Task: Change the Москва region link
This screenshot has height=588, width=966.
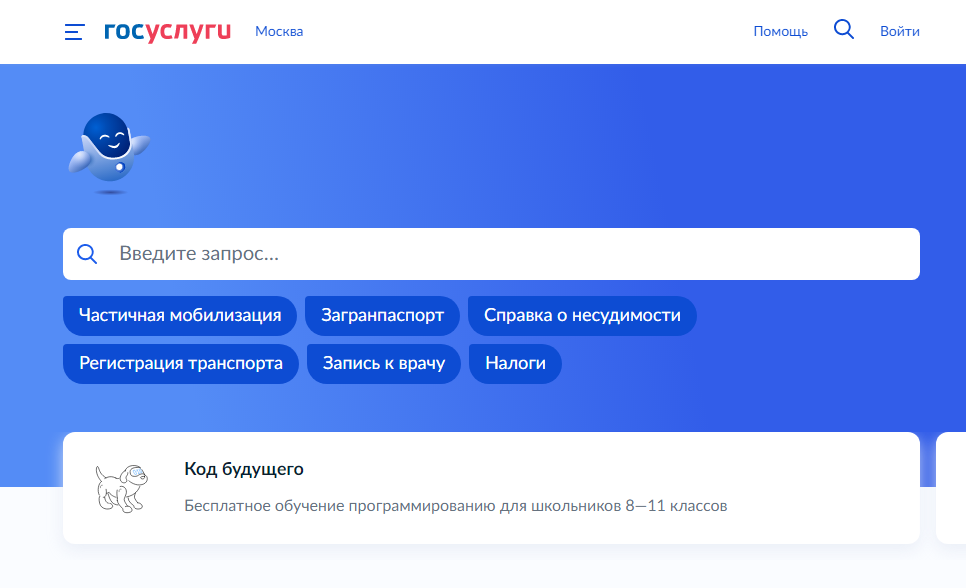Action: [x=279, y=31]
